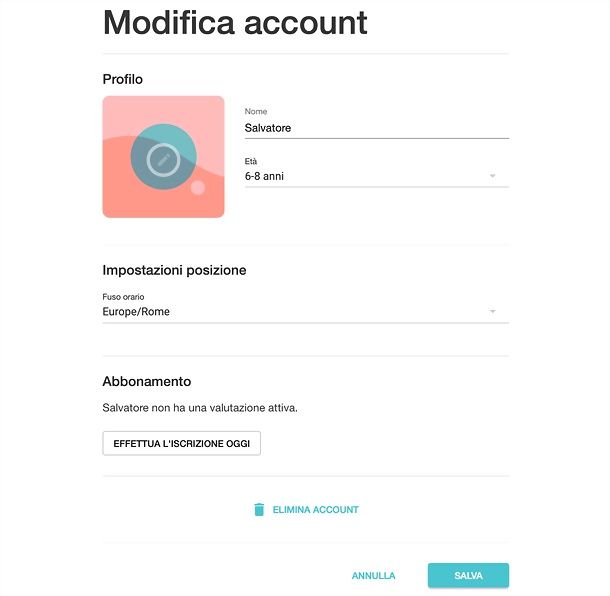The height and width of the screenshot is (596, 610).
Task: Click the 'non ha una valutazione attiva' text
Action: [x=224, y=408]
